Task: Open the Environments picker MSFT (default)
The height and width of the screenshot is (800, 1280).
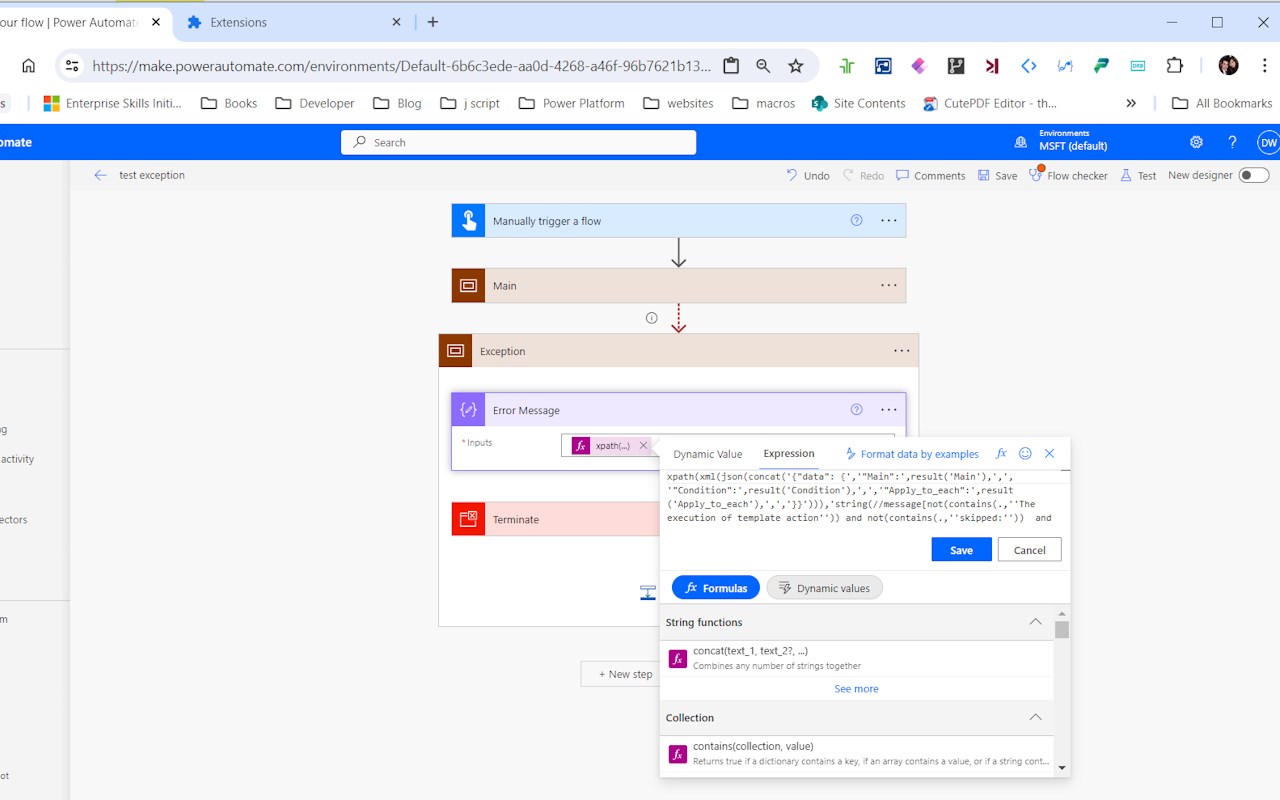Action: pyautogui.click(x=1062, y=141)
